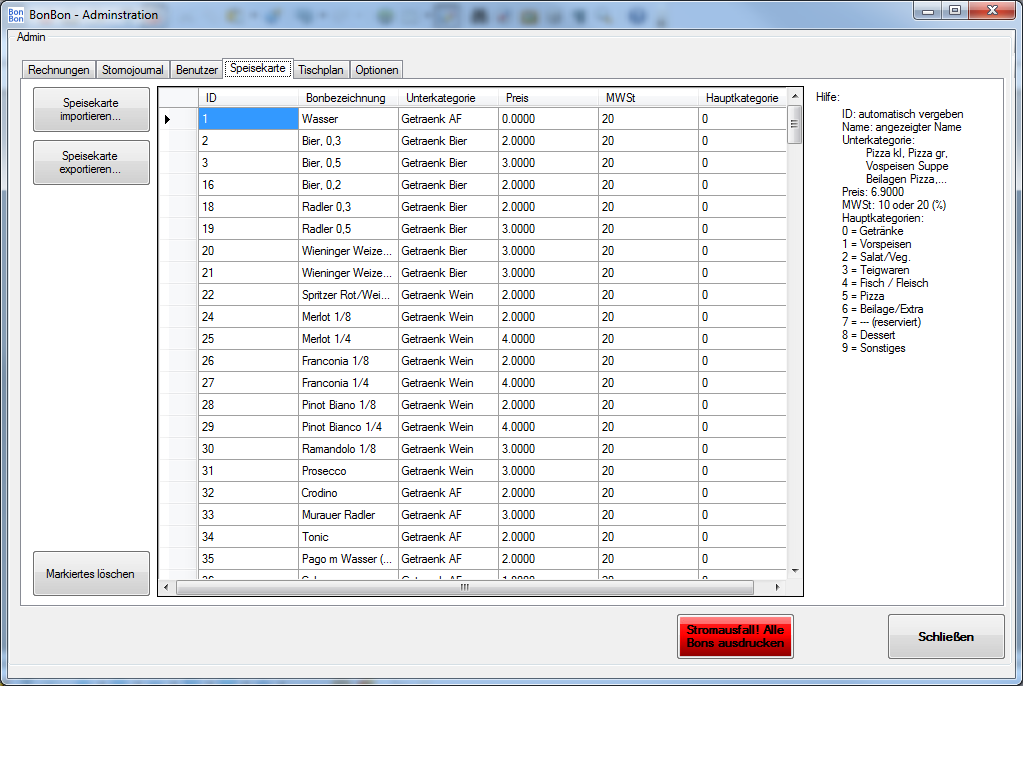Select the Prosecco name cell
The image size is (1034, 769).
[347, 471]
